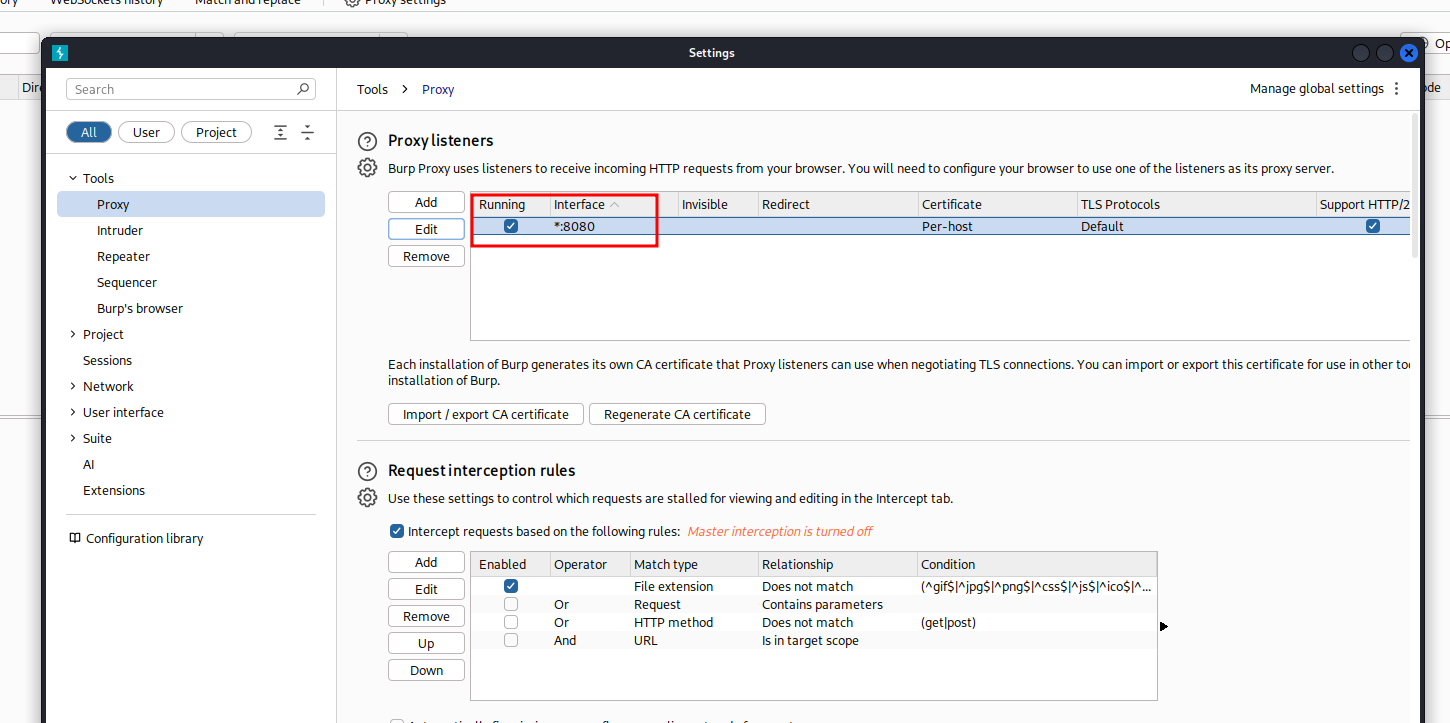Select the Is in target scope cell
Viewport: 1450px width, 723px height.
(x=838, y=640)
